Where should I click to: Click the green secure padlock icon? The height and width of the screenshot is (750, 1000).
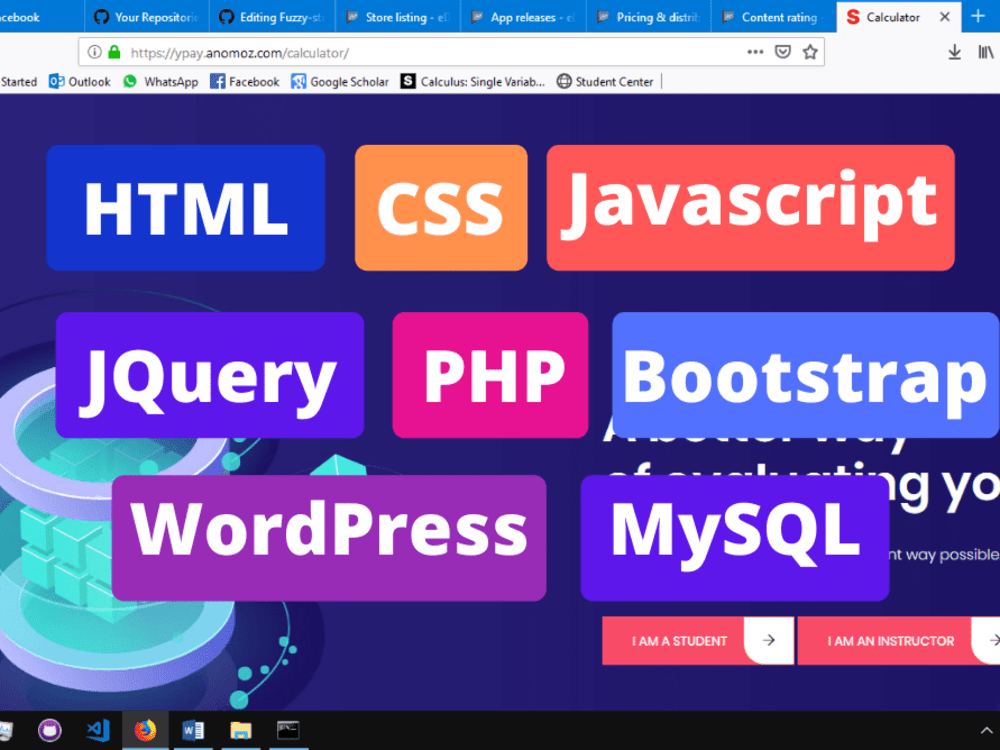tap(114, 52)
